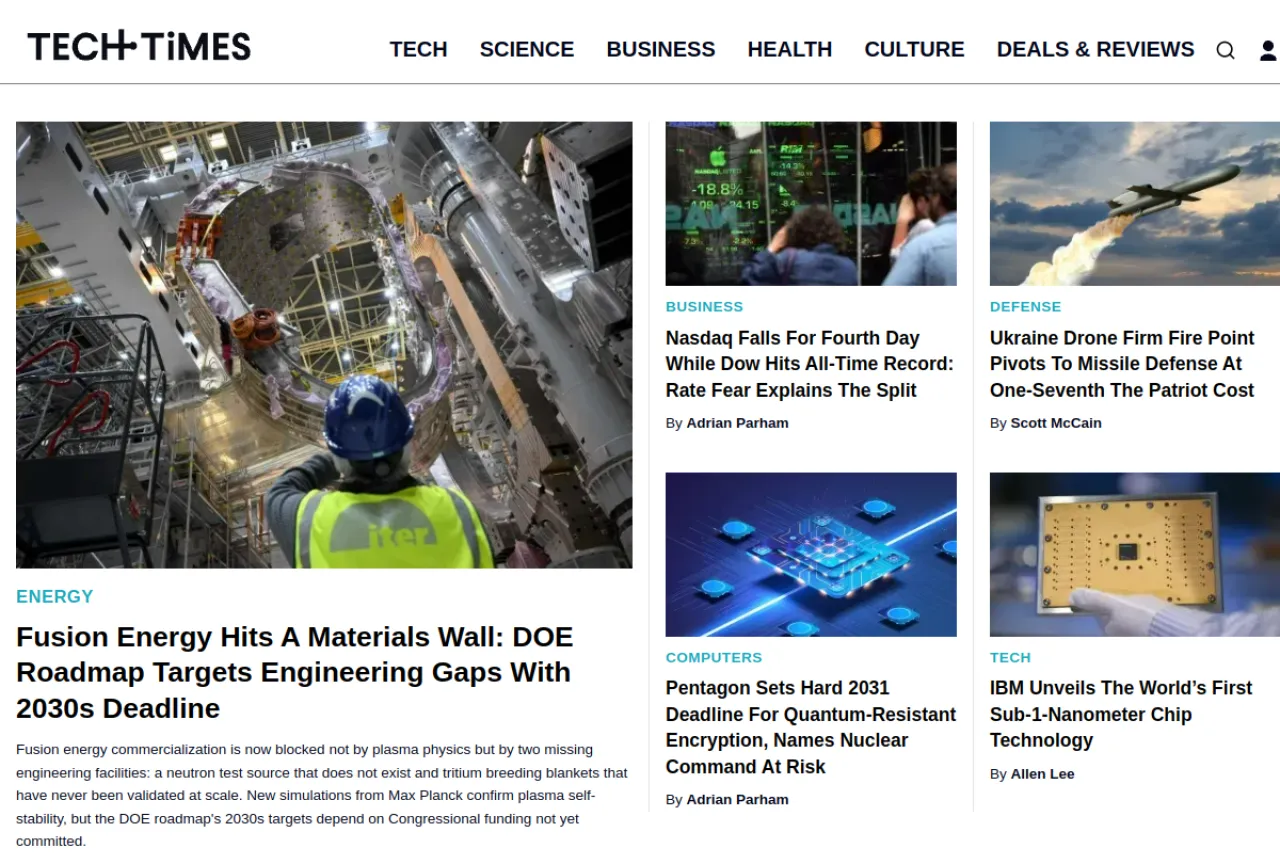View author Adrian Parham under Nasdaq story
The height and width of the screenshot is (853, 1280).
pos(738,423)
